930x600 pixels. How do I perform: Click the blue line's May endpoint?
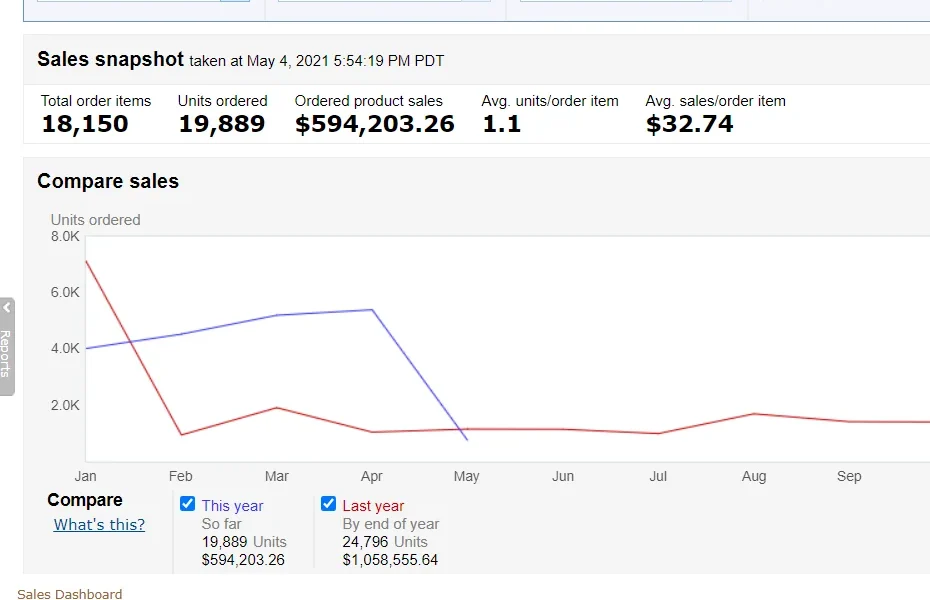click(x=467, y=439)
